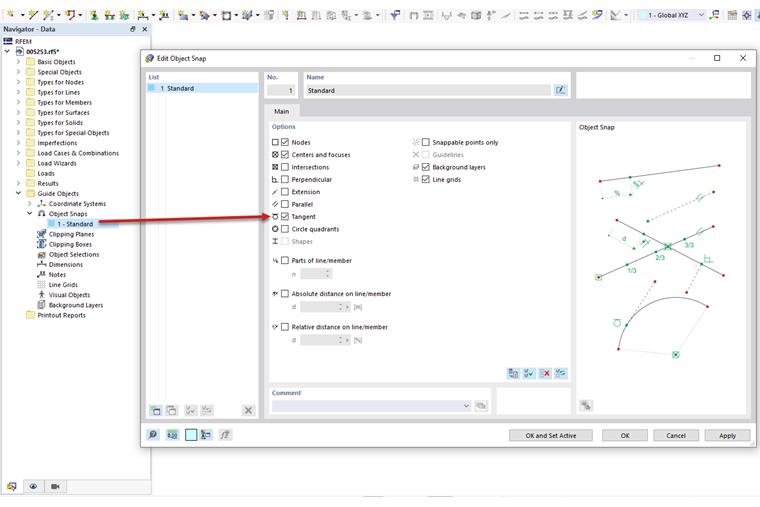Click the filter funnel icon in top toolbar

pyautogui.click(x=395, y=16)
